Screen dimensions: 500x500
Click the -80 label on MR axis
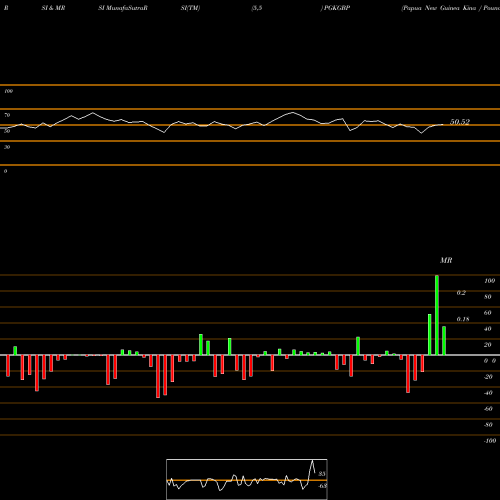(488, 425)
